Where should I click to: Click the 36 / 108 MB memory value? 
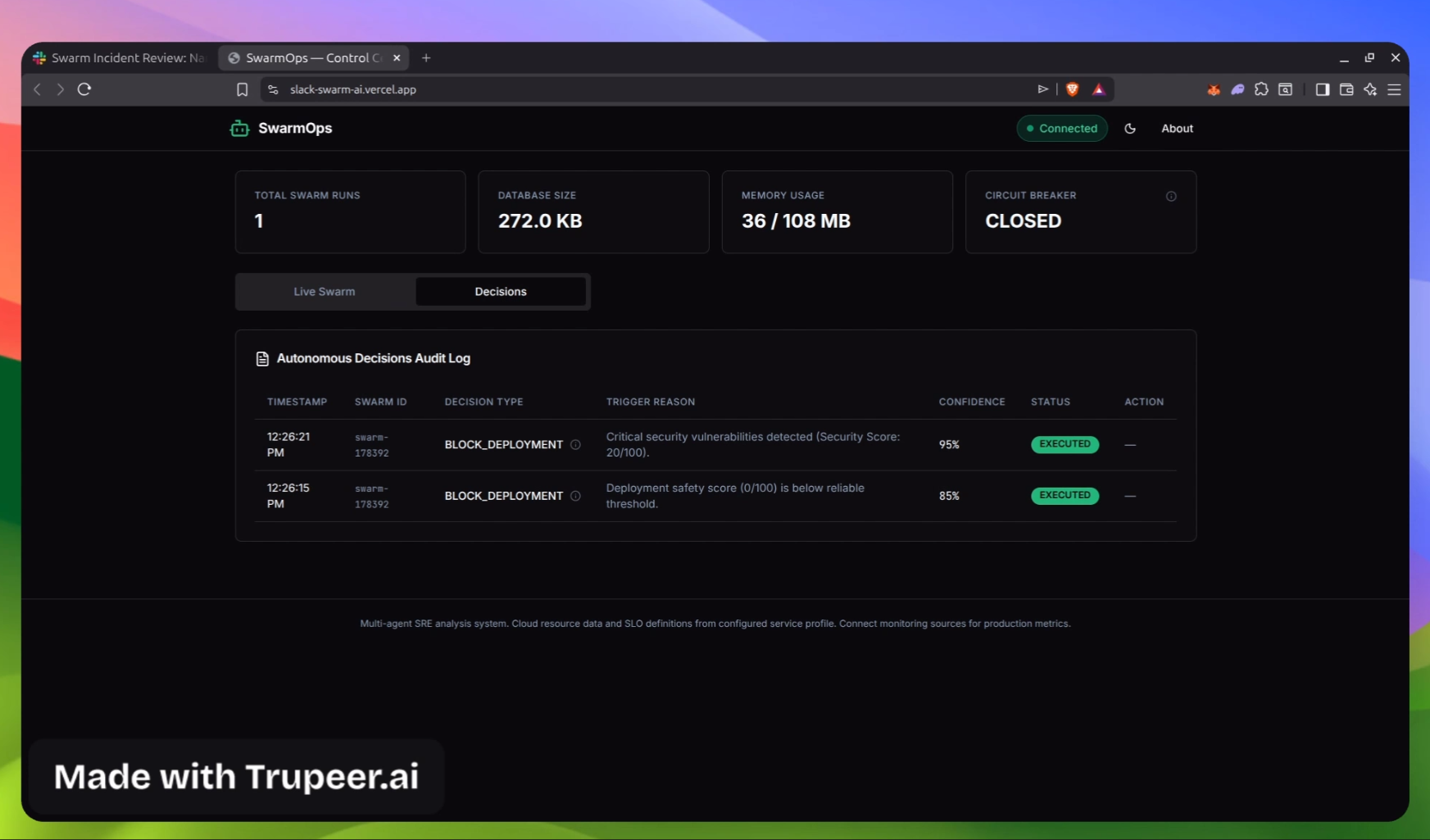pyautogui.click(x=796, y=221)
